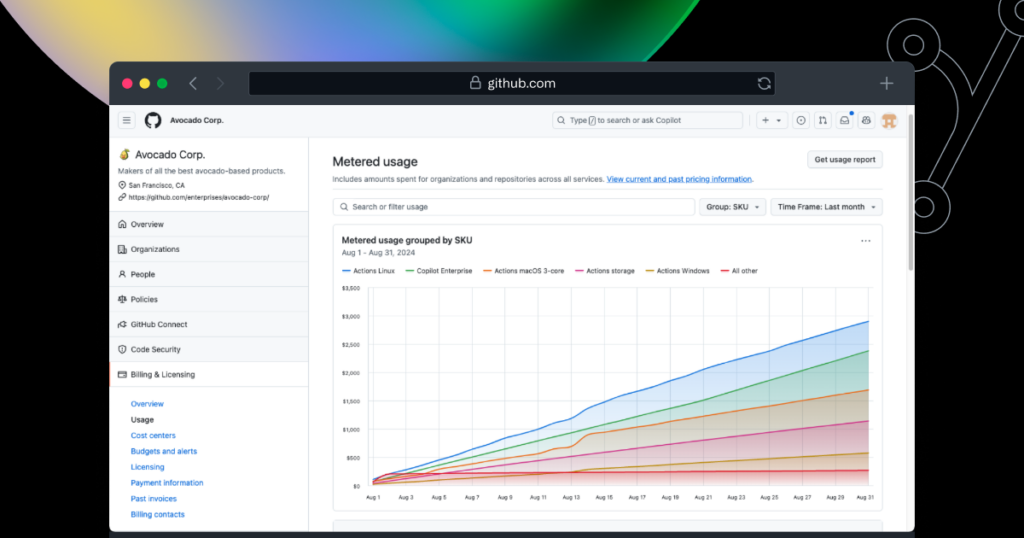
Task: Click the GitHub Octocat logo
Action: click(x=153, y=120)
